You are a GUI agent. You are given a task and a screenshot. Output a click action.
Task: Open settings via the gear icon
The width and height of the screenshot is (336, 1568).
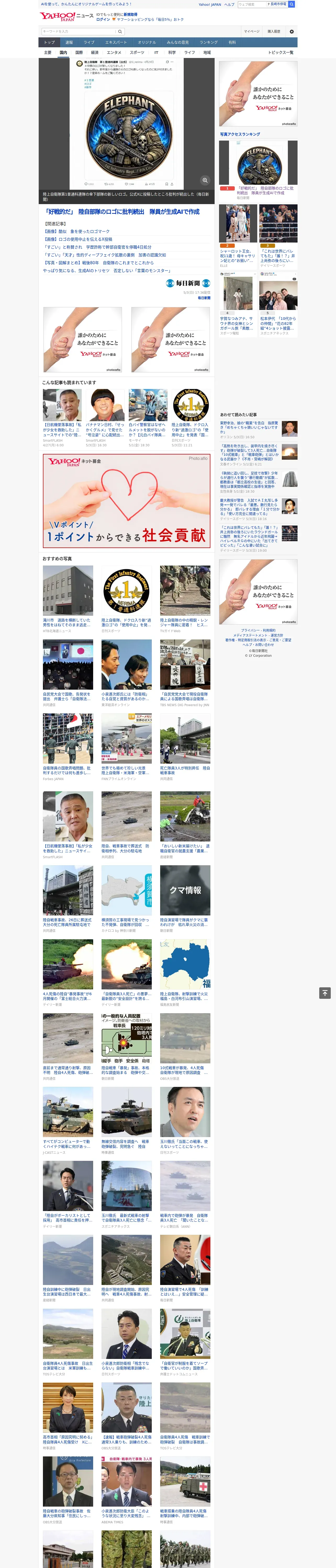pos(292,32)
